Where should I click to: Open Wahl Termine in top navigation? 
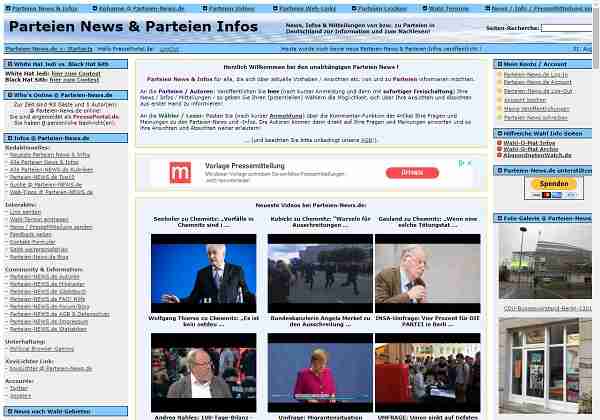coord(448,8)
